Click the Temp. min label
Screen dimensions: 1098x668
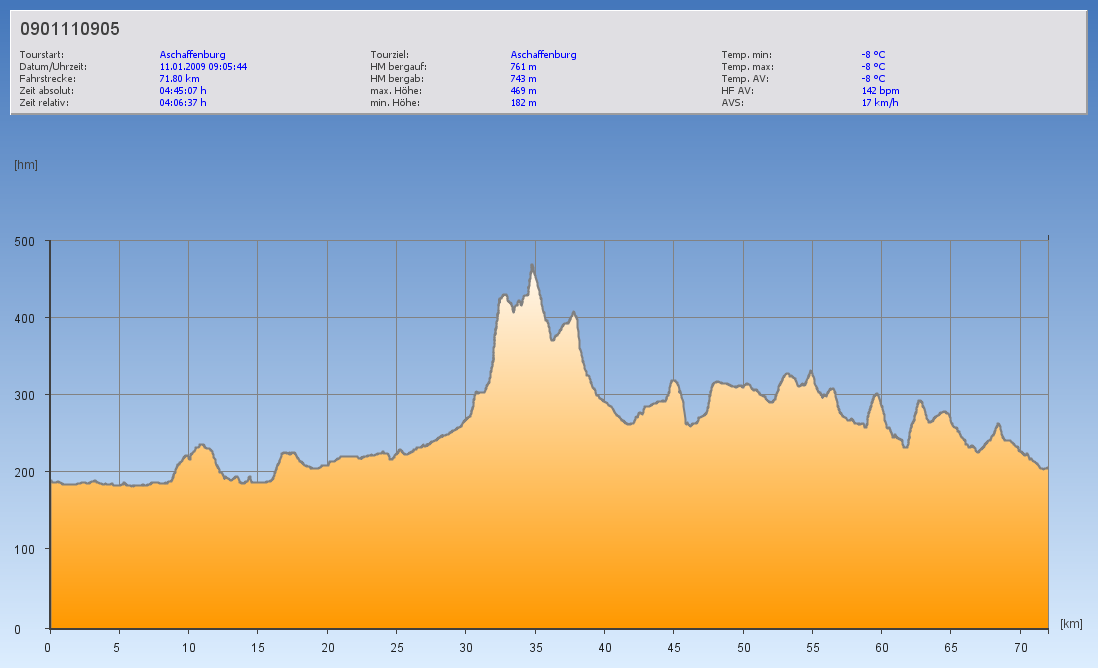click(746, 55)
